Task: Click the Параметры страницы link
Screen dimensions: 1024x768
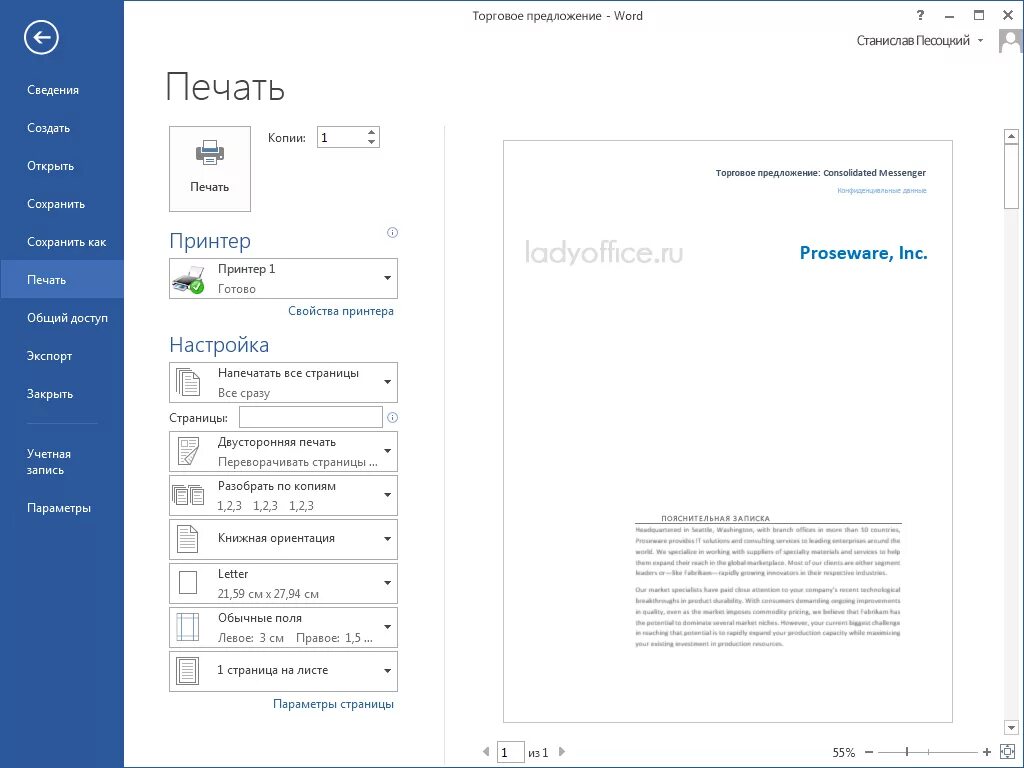Action: [x=332, y=704]
